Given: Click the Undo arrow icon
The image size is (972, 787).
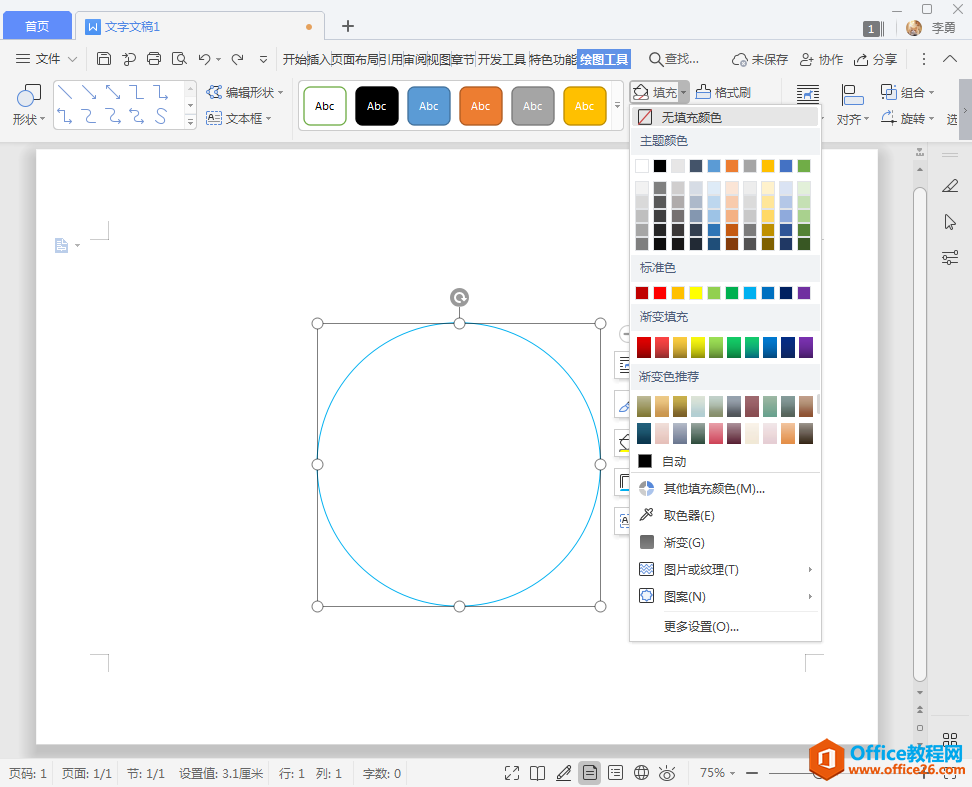Looking at the screenshot, I should [x=204, y=59].
